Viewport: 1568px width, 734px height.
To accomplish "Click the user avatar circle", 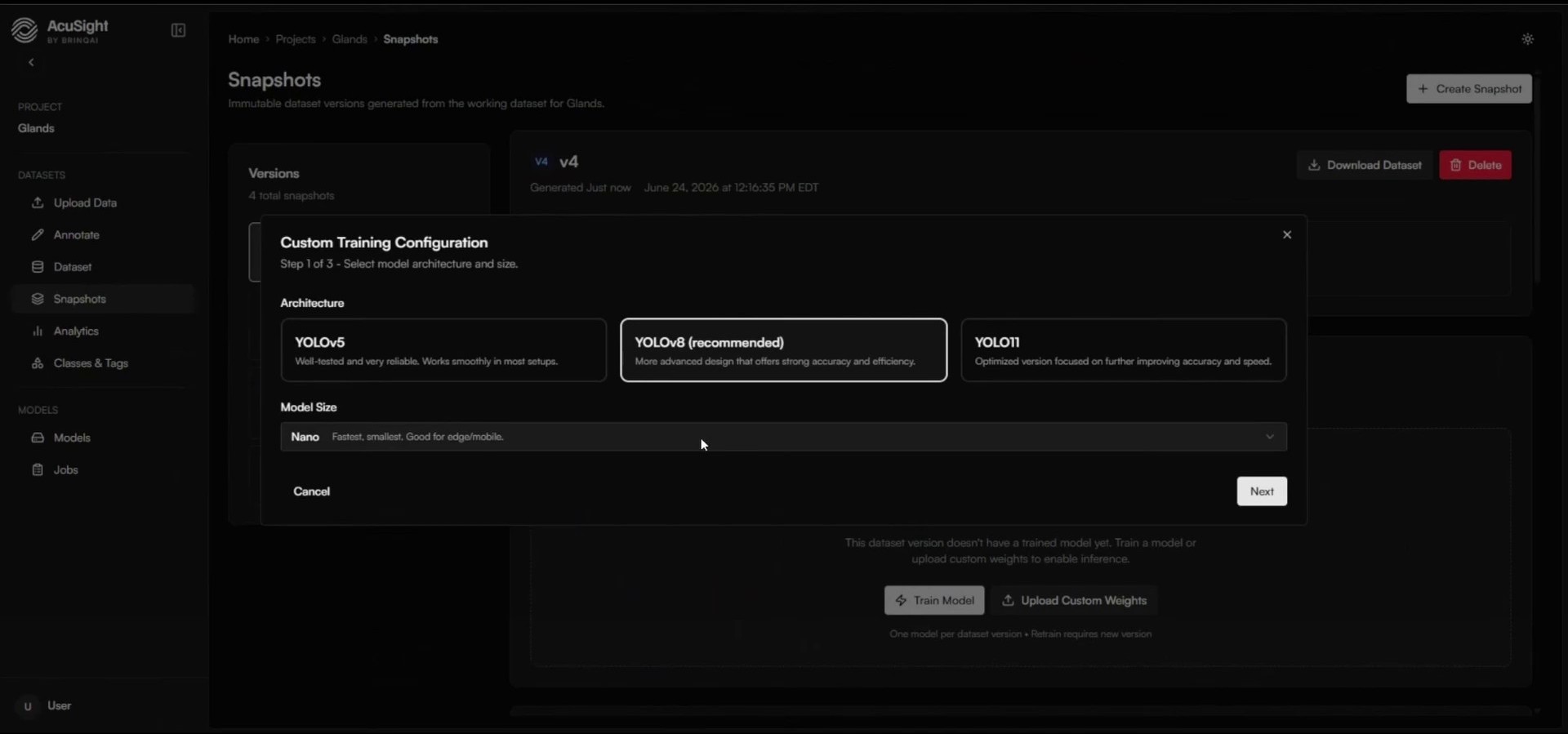I will 28,706.
